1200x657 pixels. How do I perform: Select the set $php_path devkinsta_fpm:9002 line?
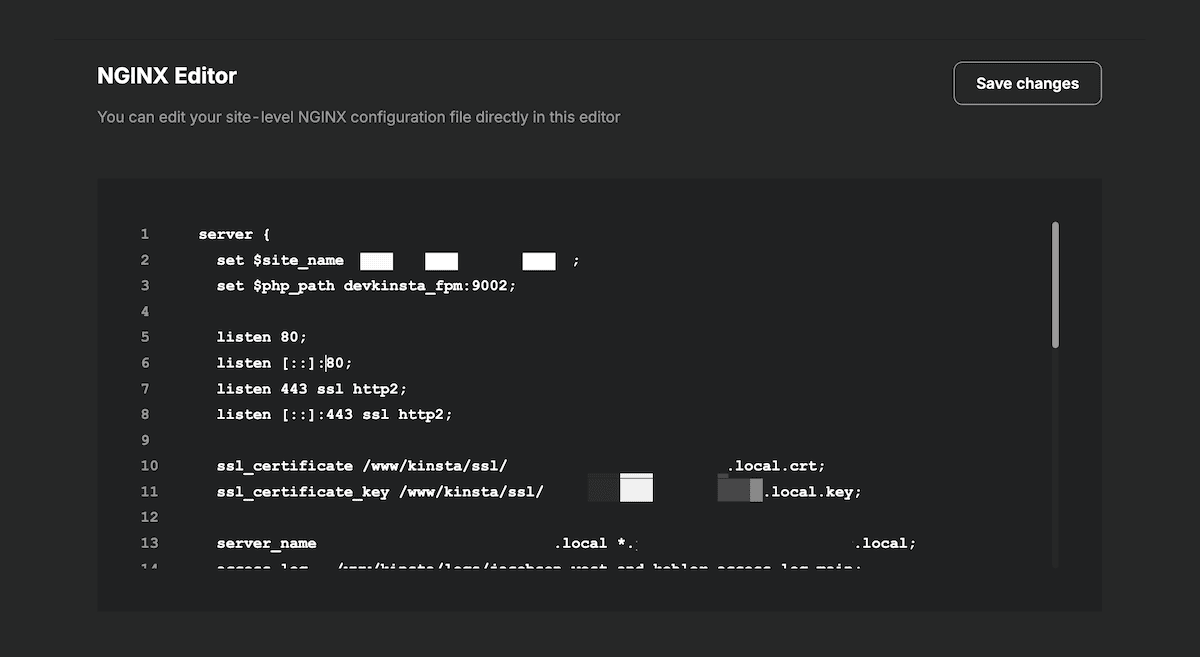pos(365,285)
